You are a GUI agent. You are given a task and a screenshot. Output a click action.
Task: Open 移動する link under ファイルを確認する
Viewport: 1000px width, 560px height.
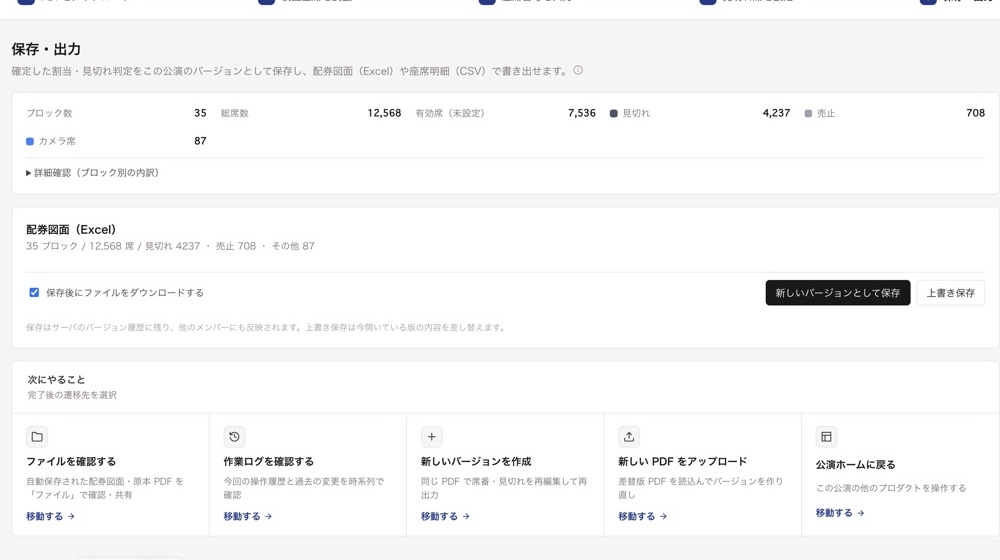(x=50, y=516)
